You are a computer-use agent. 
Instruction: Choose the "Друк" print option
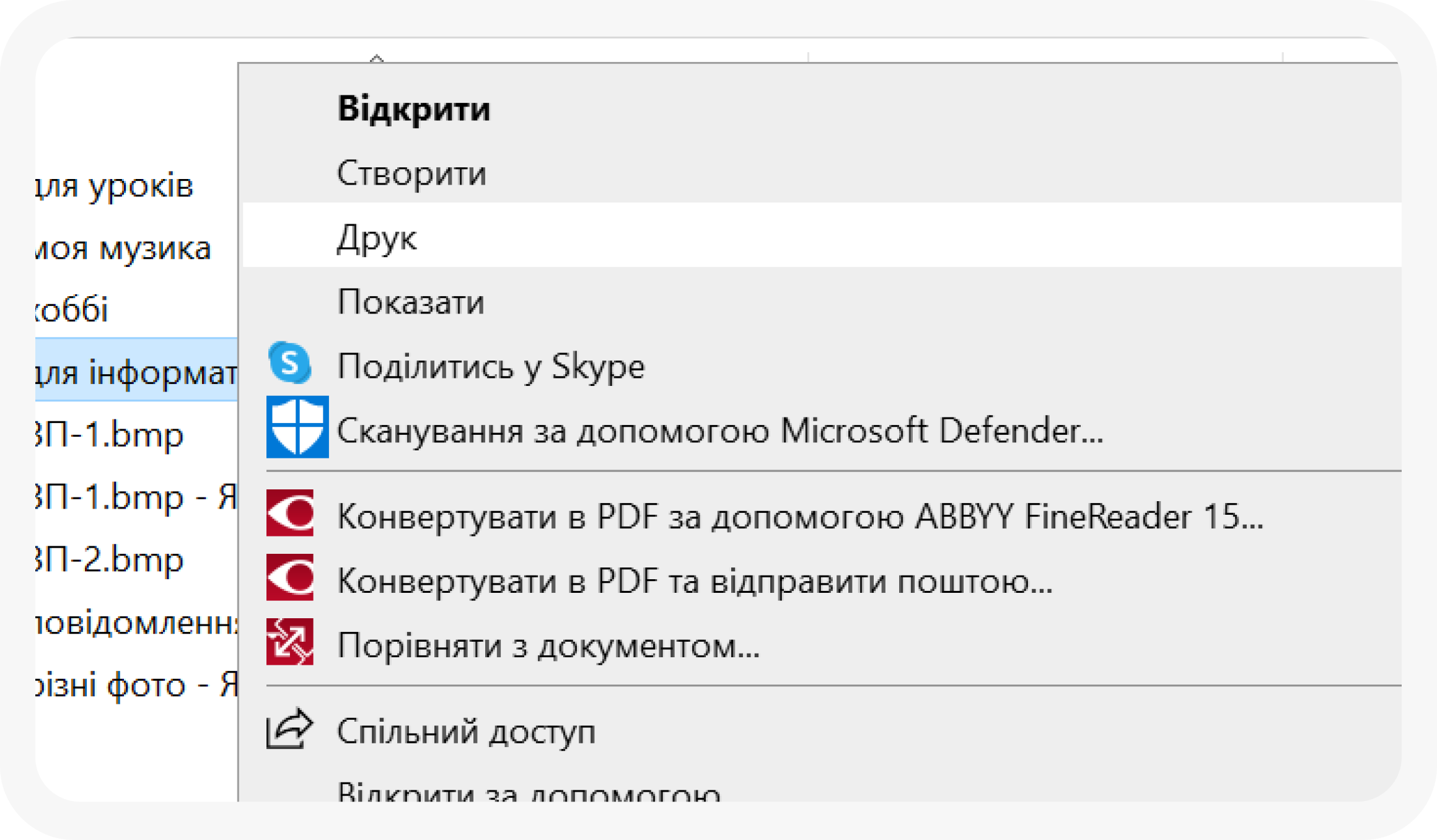377,238
